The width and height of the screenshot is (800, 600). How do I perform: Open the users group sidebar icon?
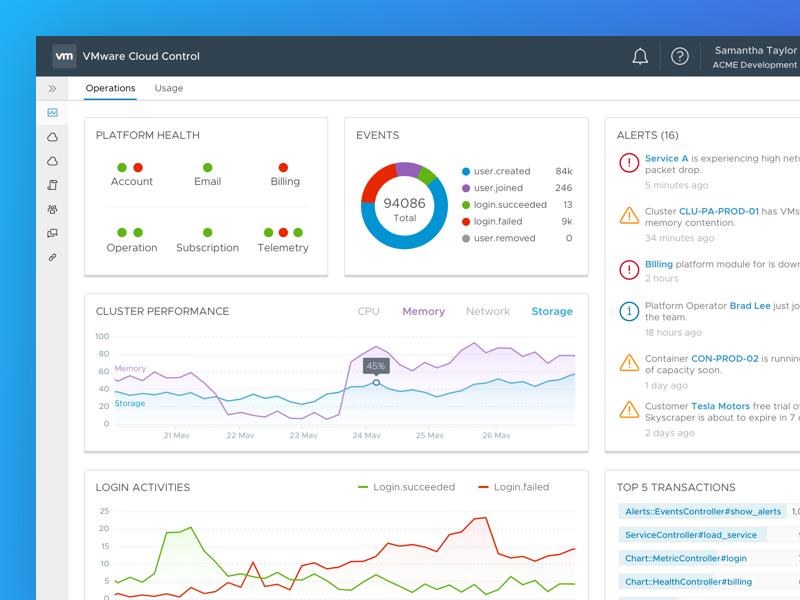click(x=52, y=208)
